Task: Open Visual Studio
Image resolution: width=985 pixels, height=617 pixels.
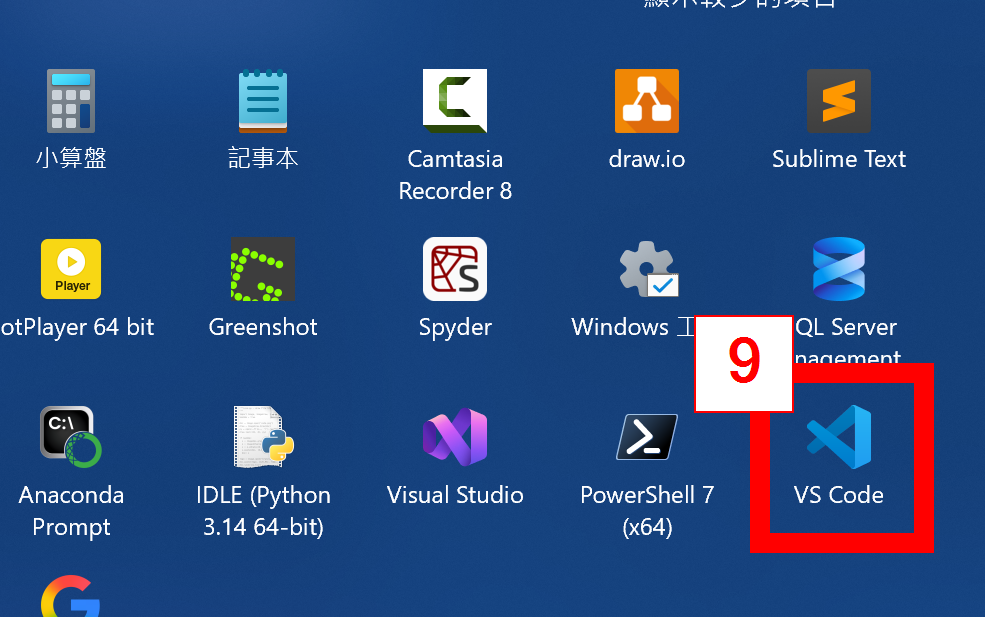Action: point(455,437)
